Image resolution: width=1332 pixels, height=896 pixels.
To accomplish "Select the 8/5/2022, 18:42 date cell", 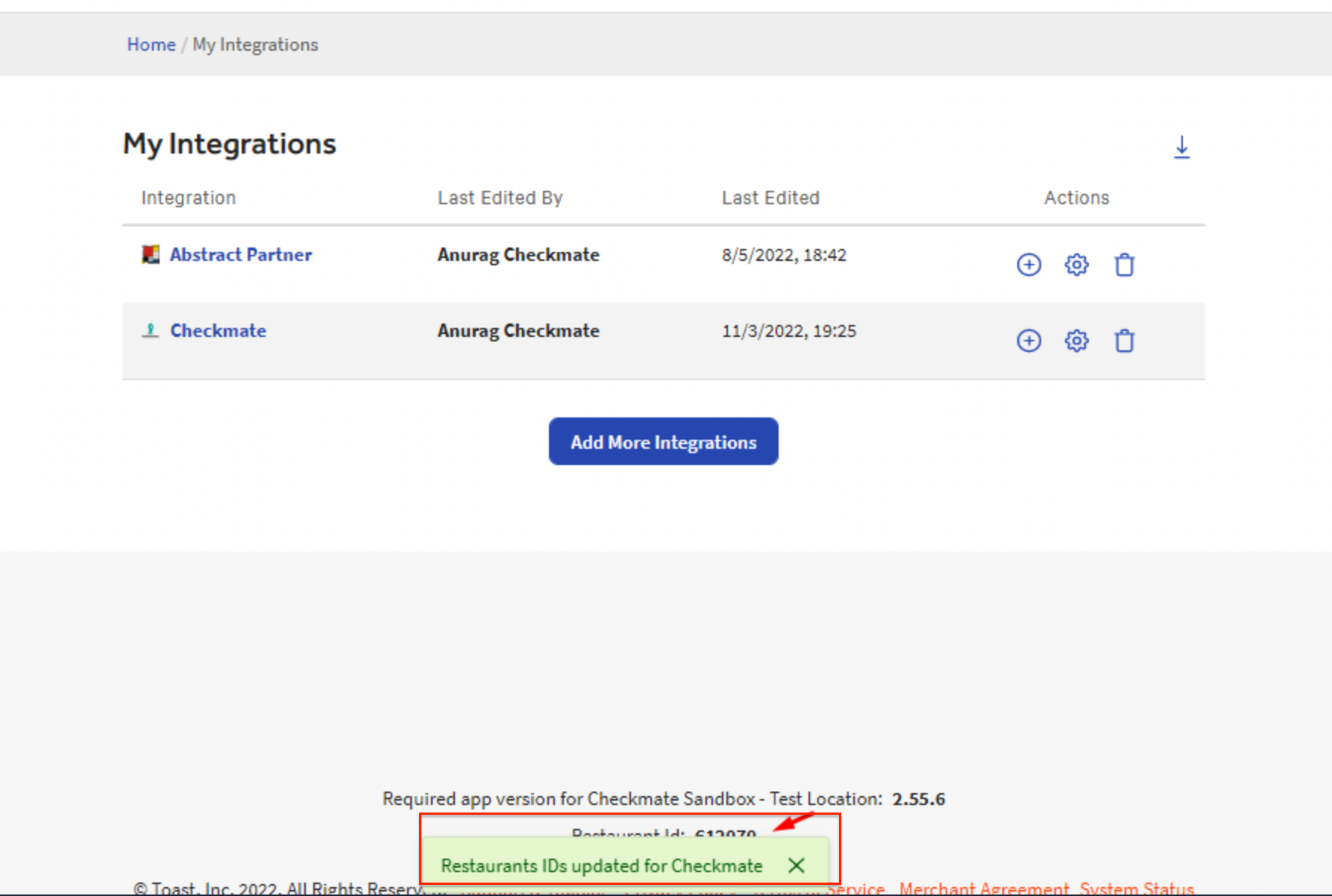I will pyautogui.click(x=784, y=255).
